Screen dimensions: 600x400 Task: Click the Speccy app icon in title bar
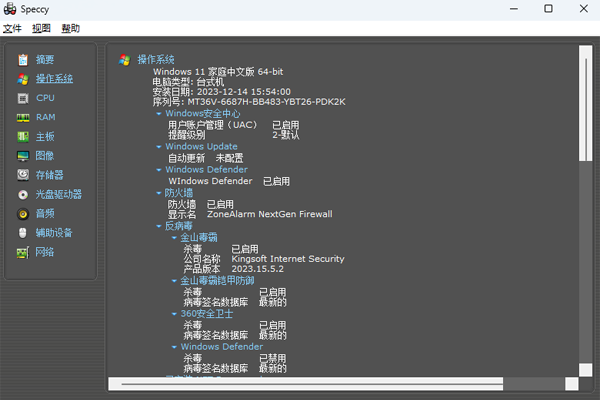[x=10, y=9]
